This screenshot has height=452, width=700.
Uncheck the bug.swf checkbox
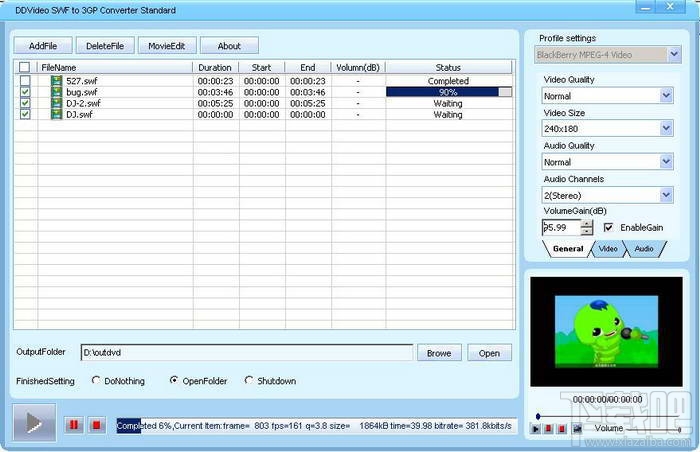click(25, 92)
